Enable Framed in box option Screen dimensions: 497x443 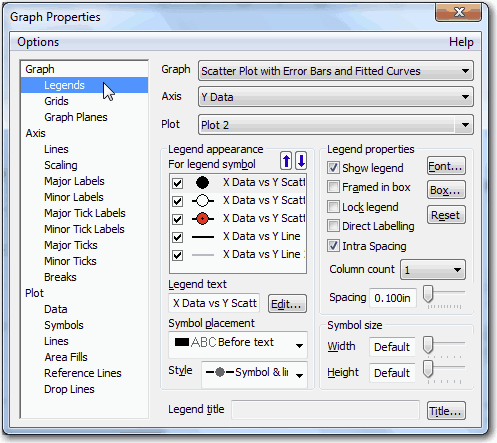333,187
